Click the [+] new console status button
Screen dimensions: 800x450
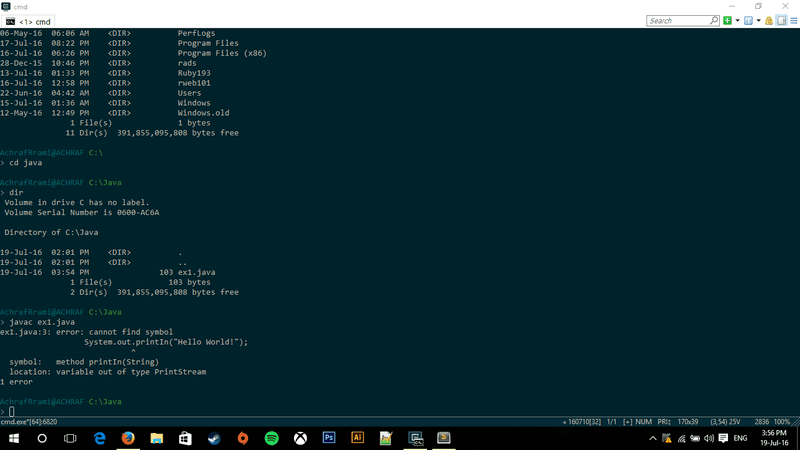click(628, 422)
